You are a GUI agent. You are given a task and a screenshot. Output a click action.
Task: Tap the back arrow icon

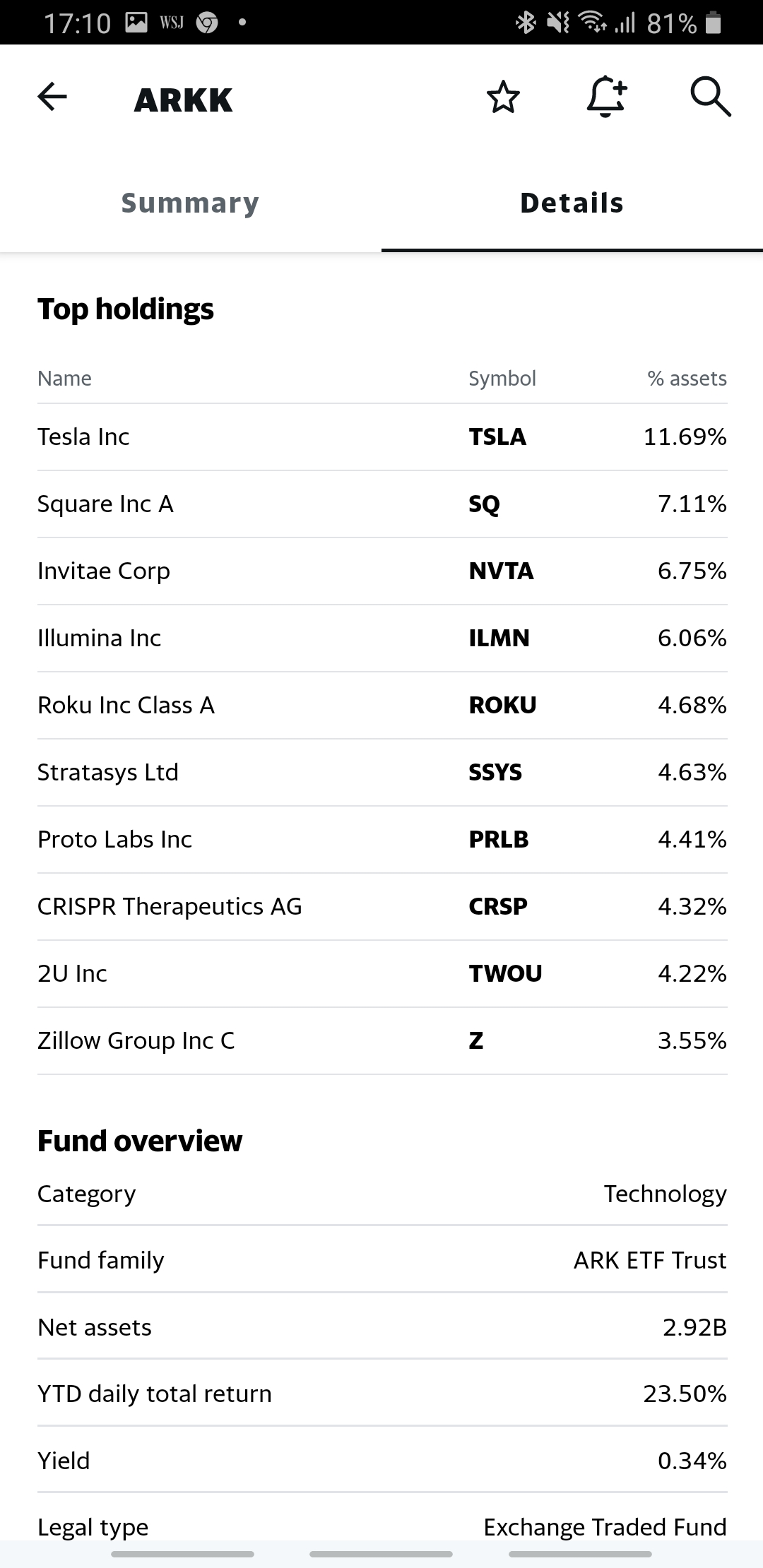pyautogui.click(x=52, y=97)
